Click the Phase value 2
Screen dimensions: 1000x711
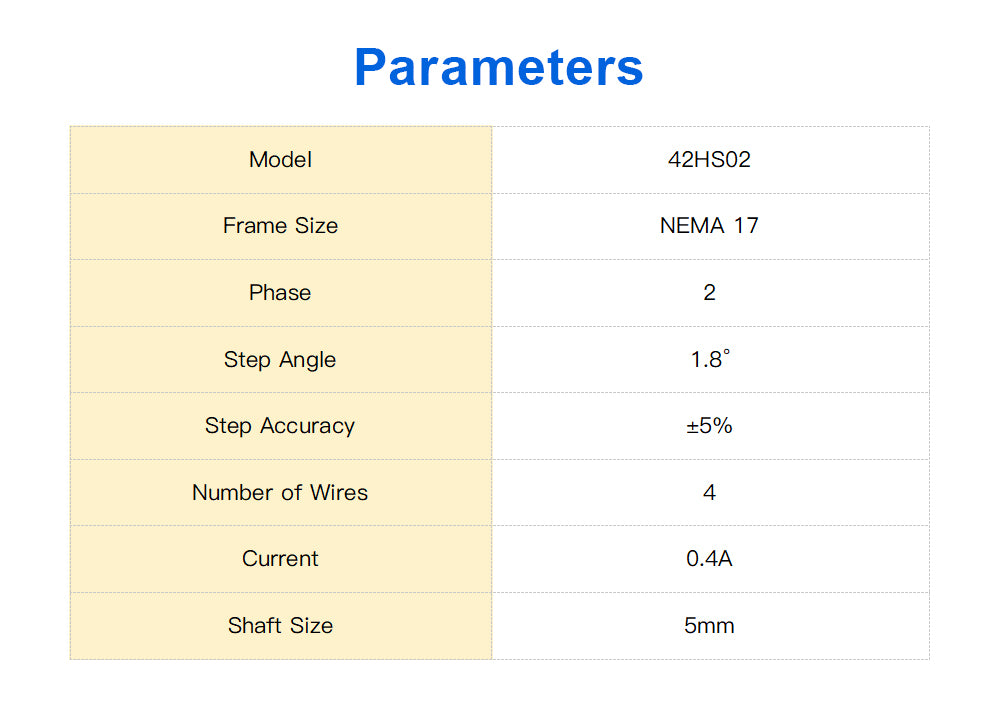click(x=709, y=293)
